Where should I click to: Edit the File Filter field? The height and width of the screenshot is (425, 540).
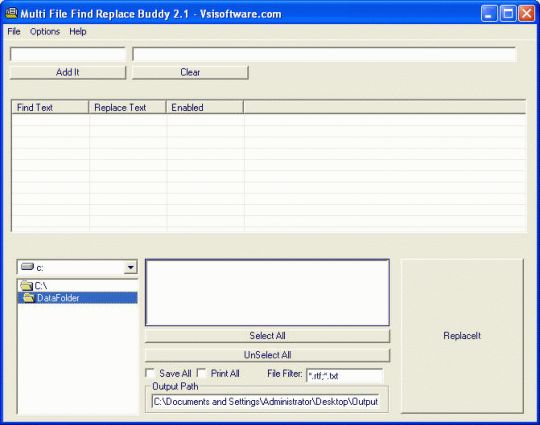tap(344, 375)
